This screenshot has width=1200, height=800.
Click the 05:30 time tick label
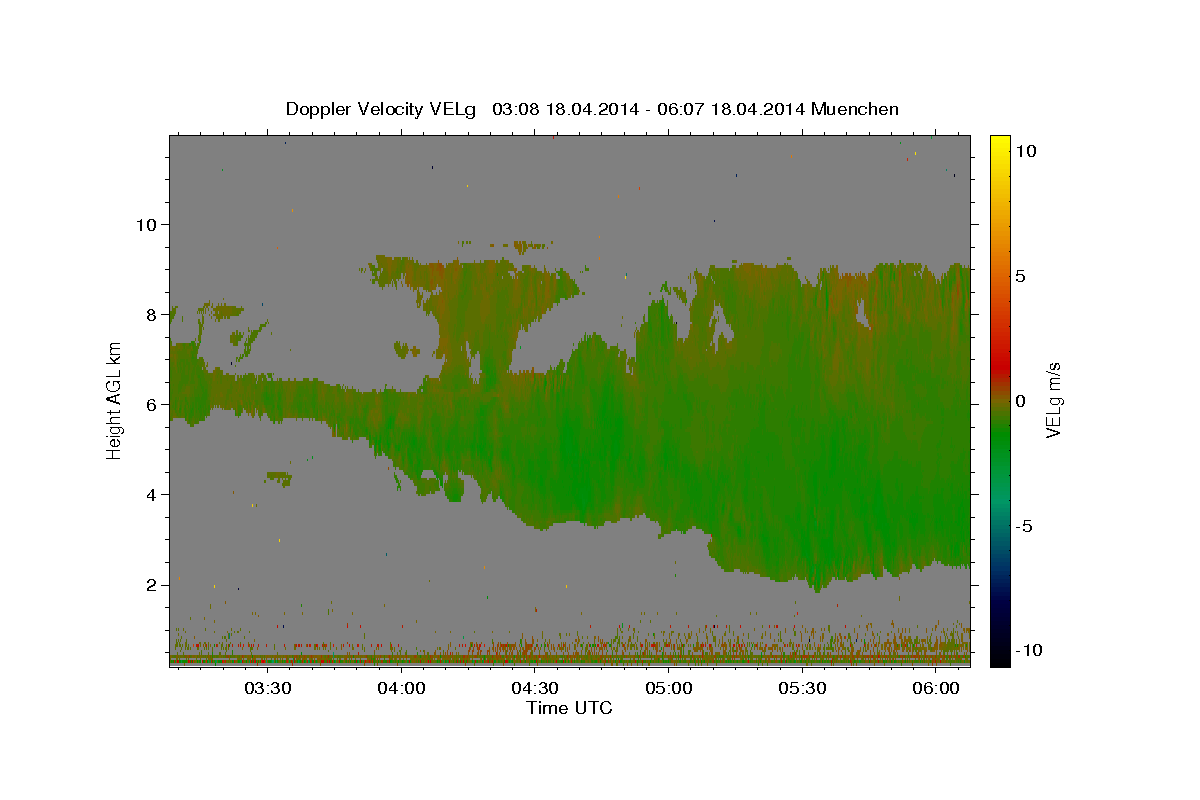(x=802, y=688)
